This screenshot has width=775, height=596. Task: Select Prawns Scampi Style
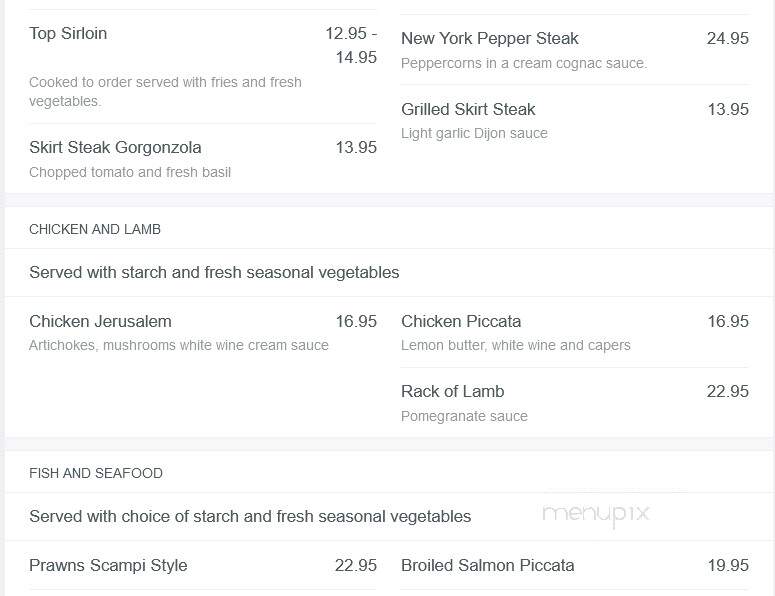[x=108, y=565]
